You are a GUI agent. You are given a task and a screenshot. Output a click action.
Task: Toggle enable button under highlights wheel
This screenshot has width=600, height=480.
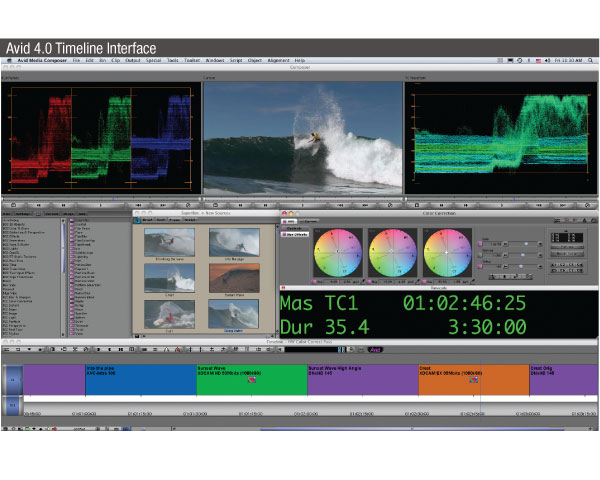424,282
